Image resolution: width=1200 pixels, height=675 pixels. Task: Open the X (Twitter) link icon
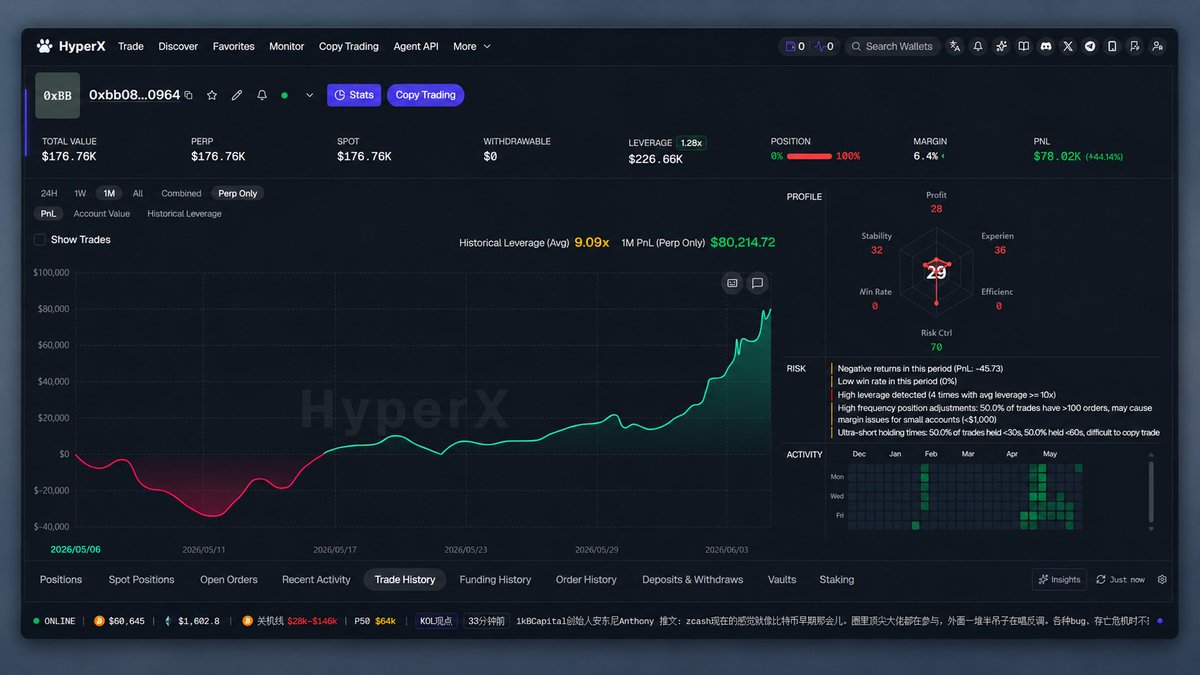pos(1068,46)
